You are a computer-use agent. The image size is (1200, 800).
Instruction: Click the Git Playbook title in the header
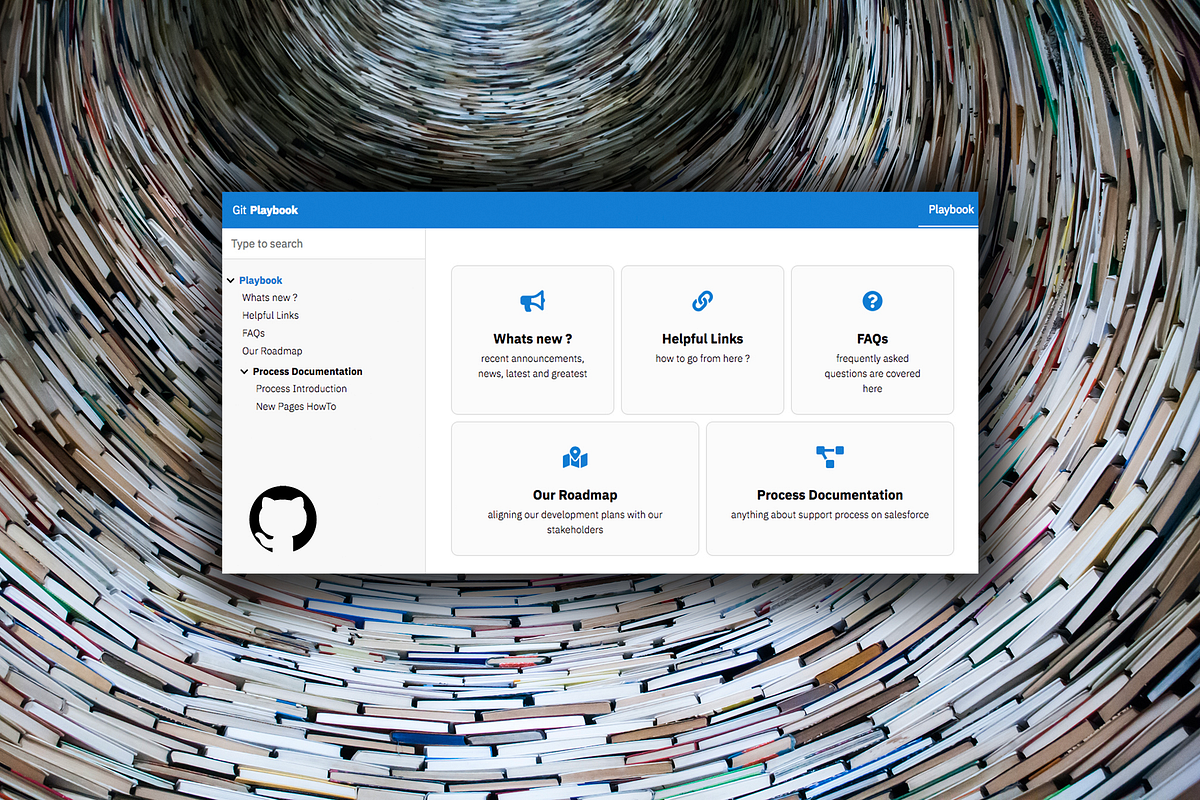pos(265,210)
